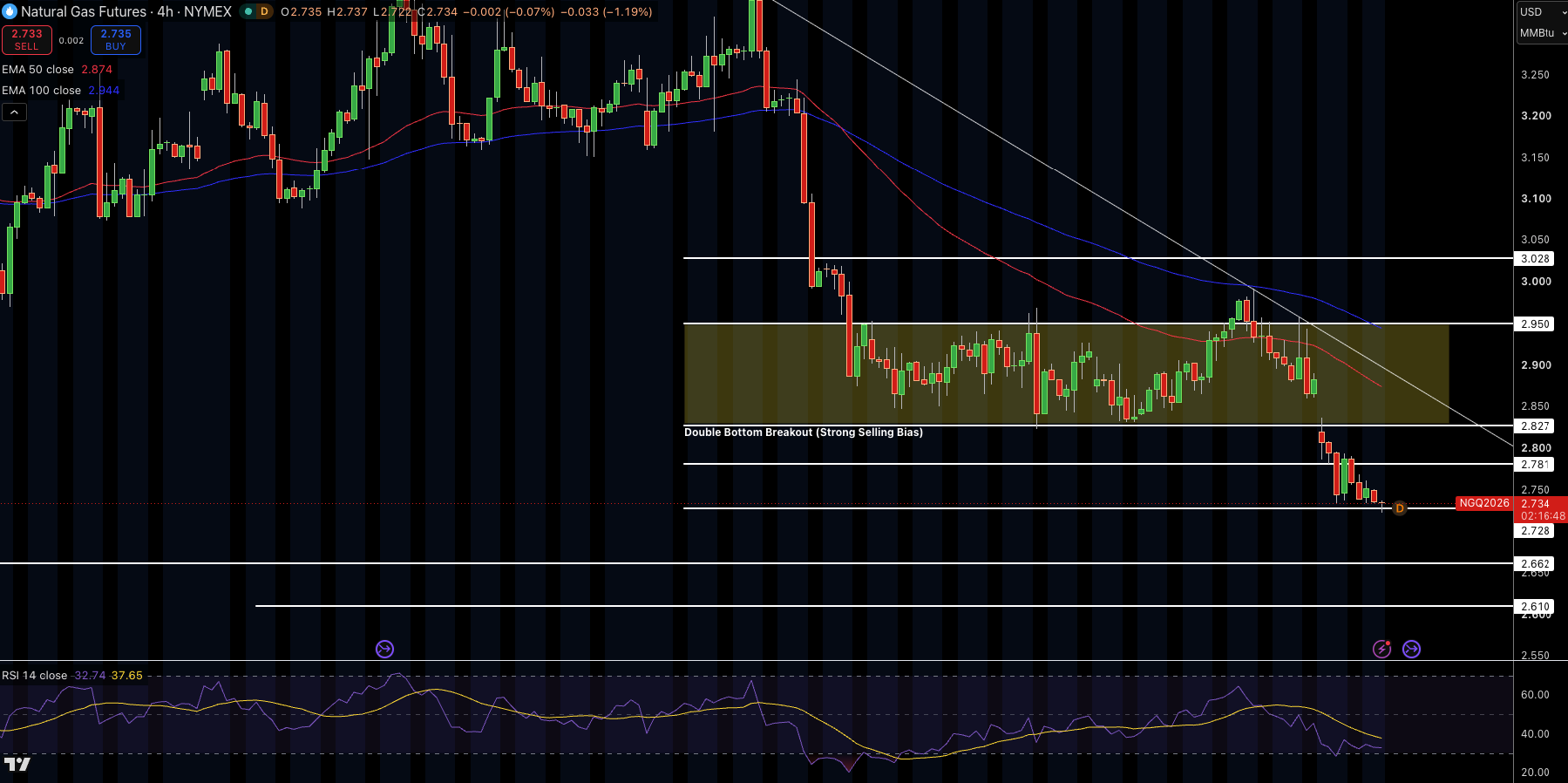This screenshot has width=1568, height=783.
Task: Click the Natural Gas flame symbol logo
Action: point(10,11)
